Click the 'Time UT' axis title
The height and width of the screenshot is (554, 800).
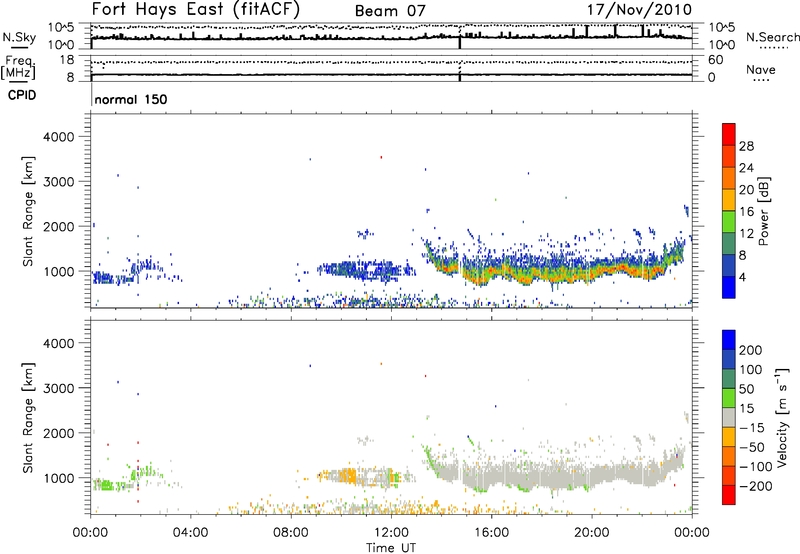(391, 548)
